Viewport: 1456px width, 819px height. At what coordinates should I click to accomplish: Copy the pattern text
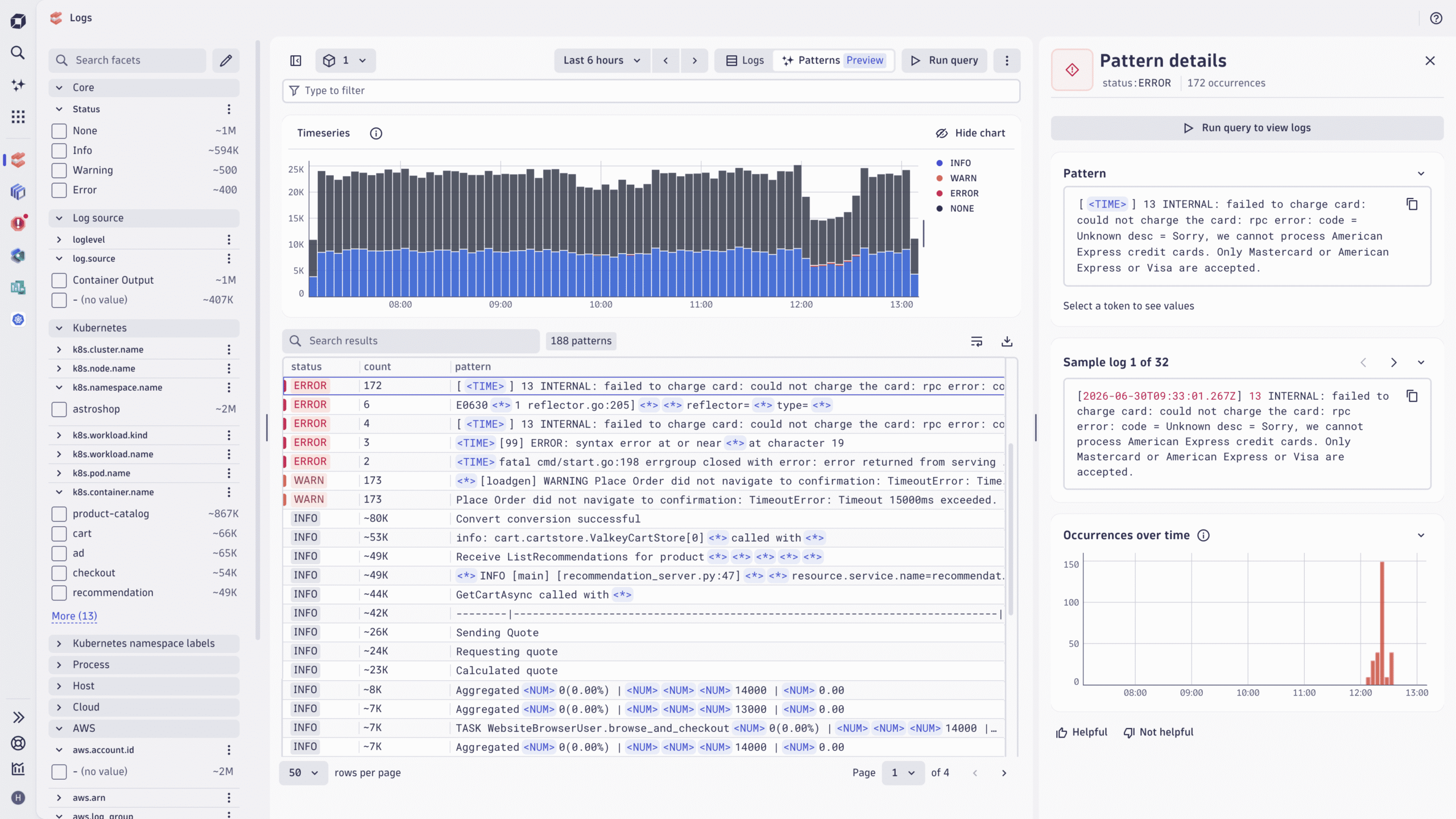click(x=1412, y=204)
